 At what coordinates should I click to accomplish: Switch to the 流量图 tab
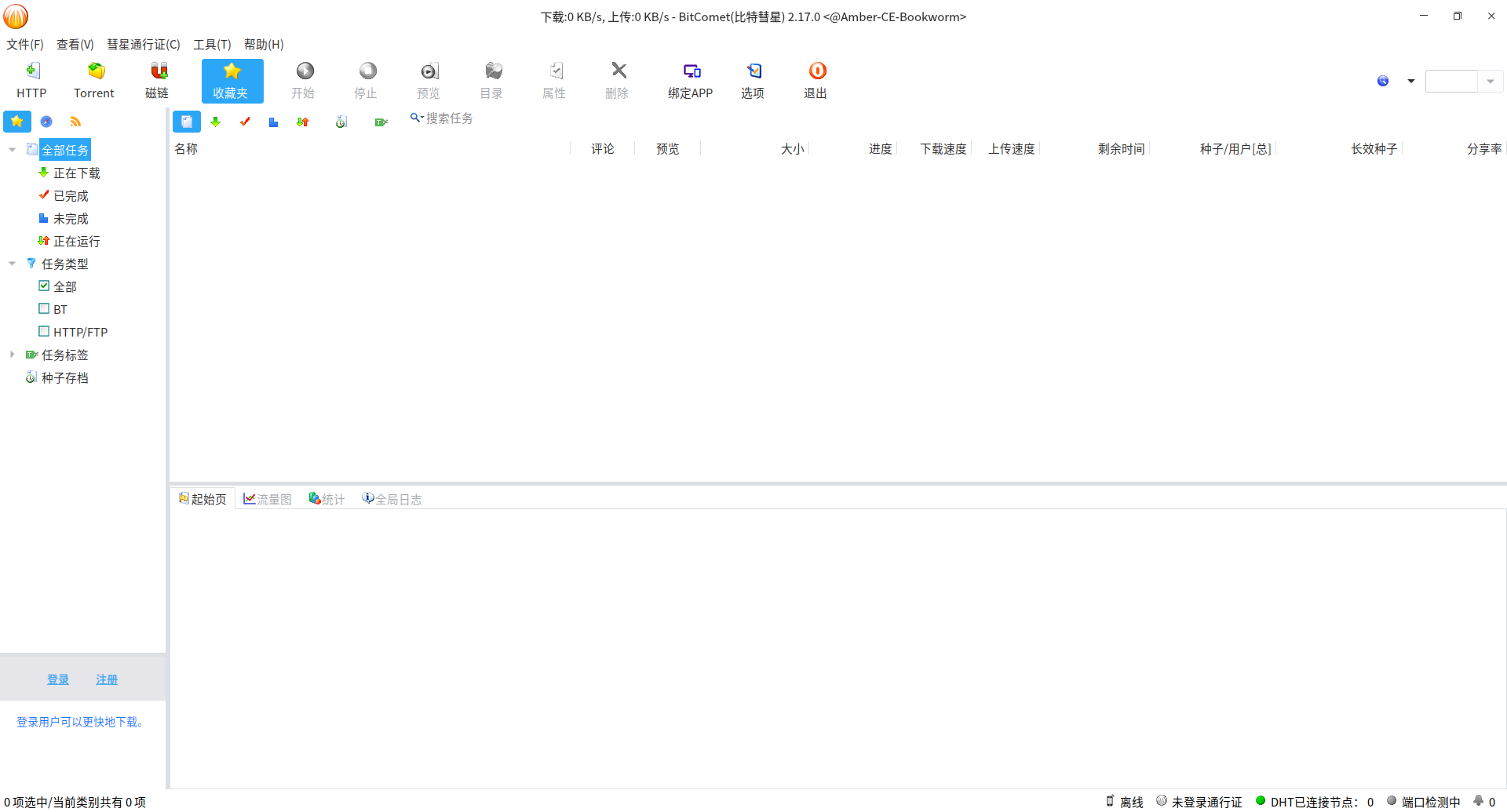(268, 499)
